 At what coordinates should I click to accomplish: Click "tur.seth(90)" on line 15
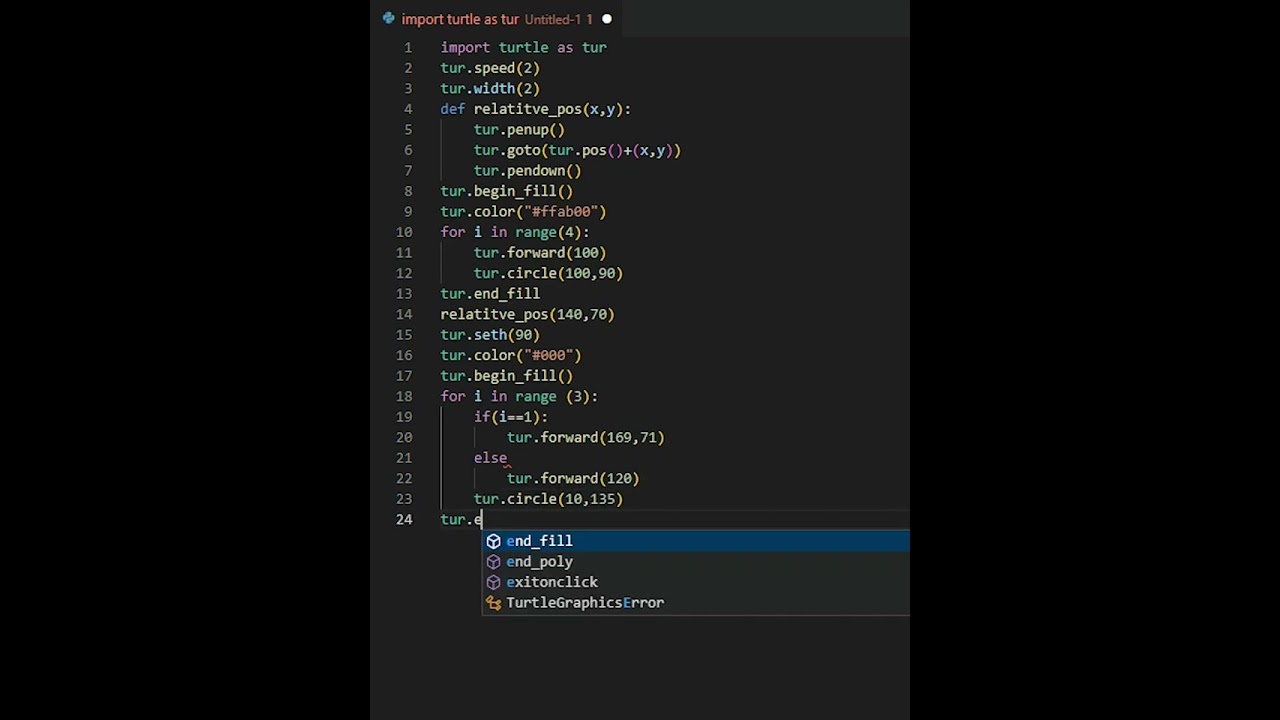(x=490, y=335)
